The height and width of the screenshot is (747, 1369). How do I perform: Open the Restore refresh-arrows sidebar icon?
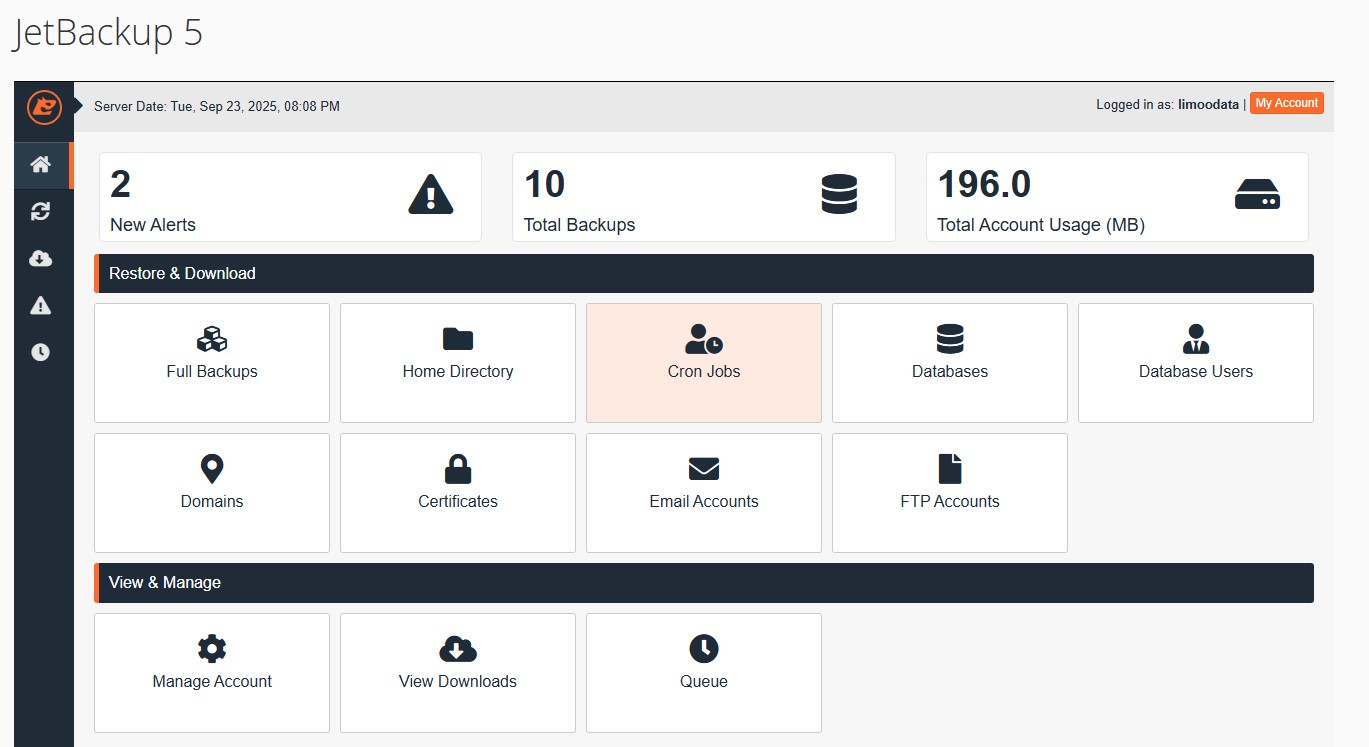pos(41,211)
